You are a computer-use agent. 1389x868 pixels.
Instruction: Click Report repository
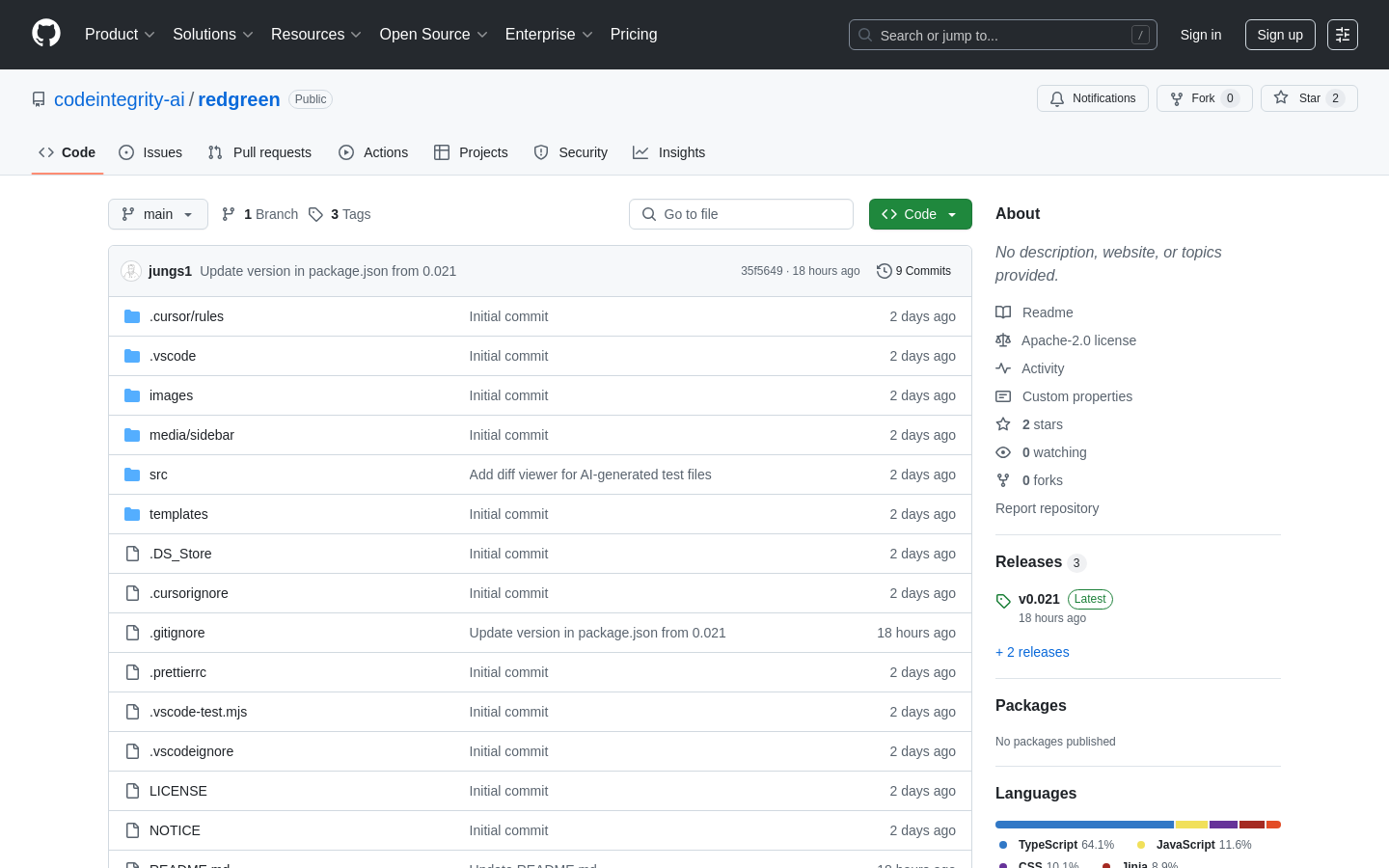coord(1047,508)
